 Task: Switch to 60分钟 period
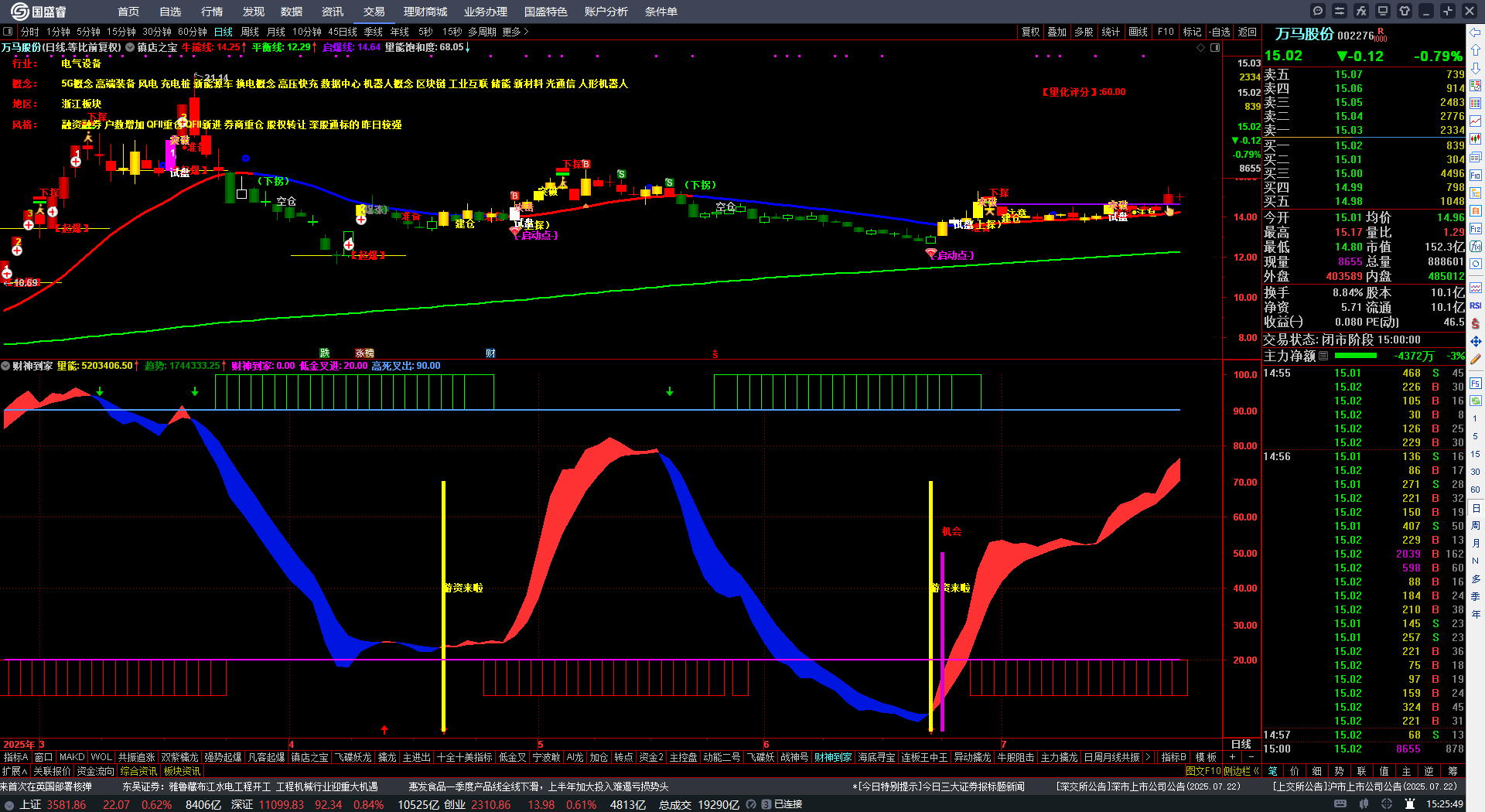(193, 32)
